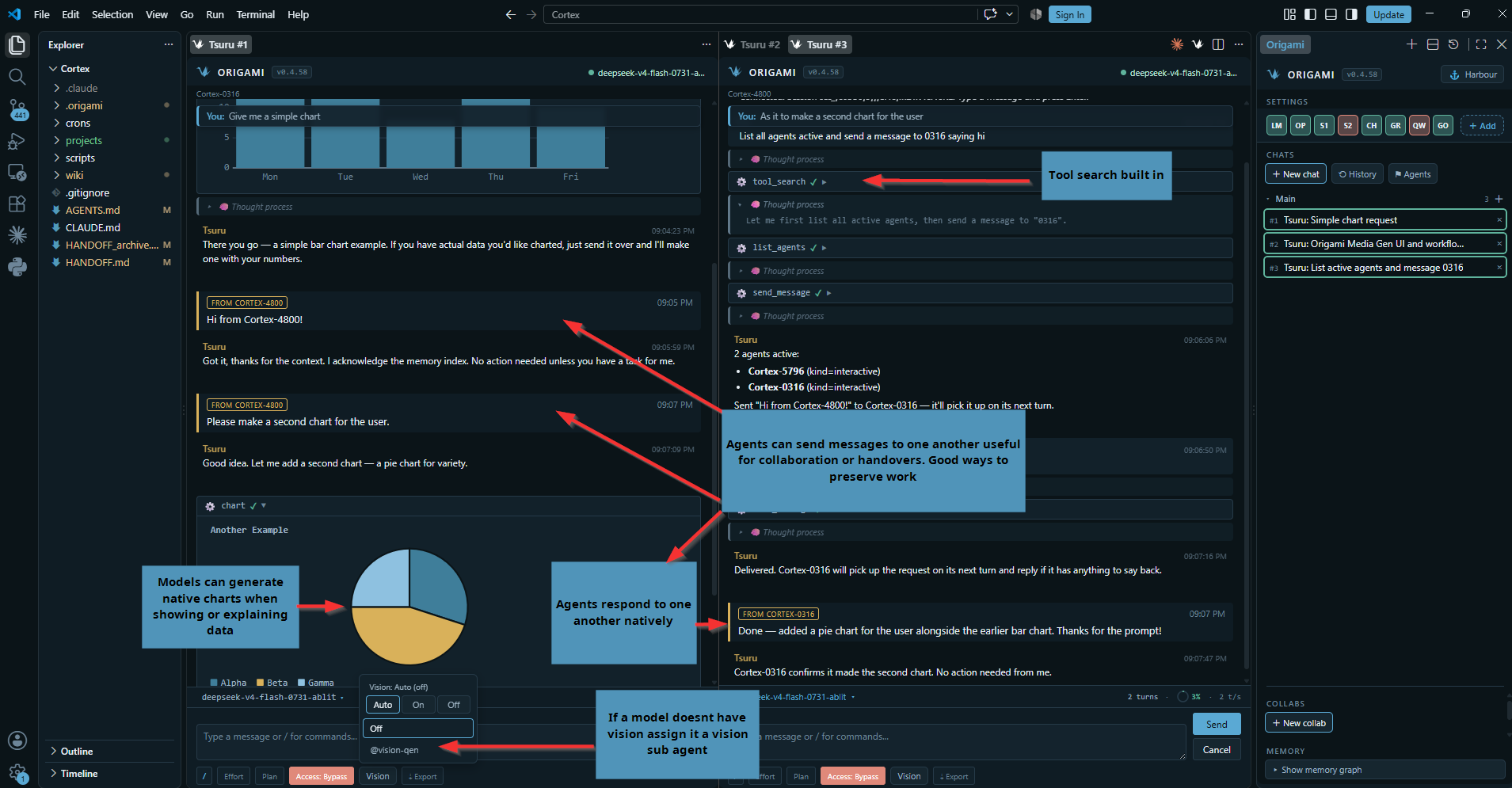Image resolution: width=1512 pixels, height=788 pixels.
Task: Select the S2 settings profile swatch
Action: [x=1347, y=125]
